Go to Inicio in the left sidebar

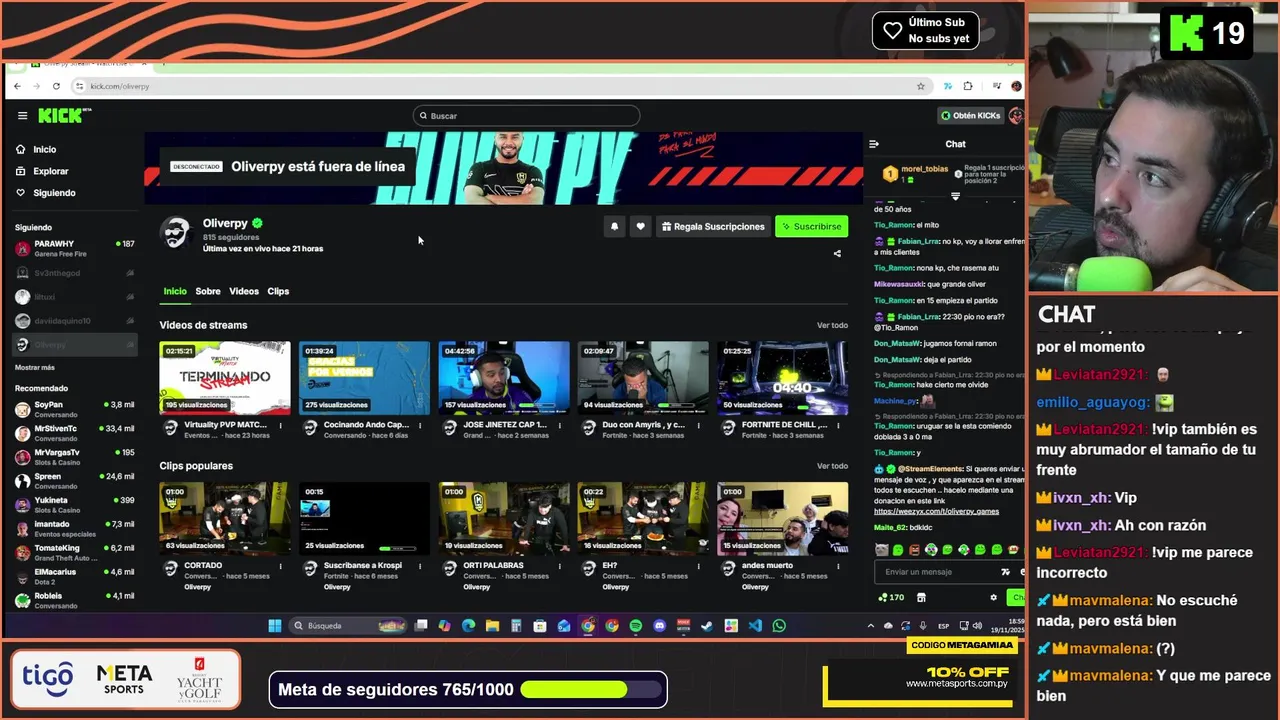point(36,149)
